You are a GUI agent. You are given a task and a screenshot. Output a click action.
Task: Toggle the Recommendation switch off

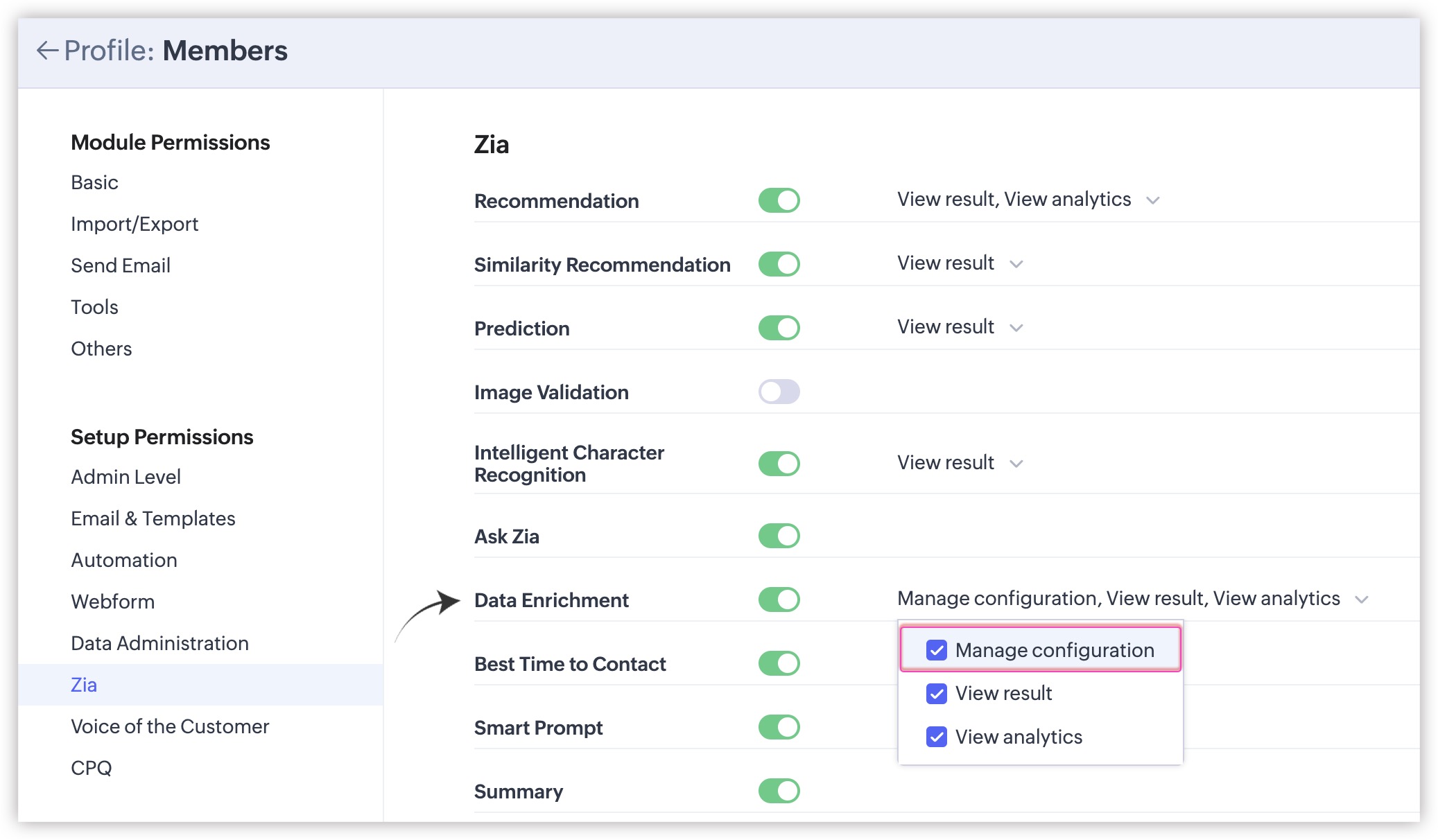point(779,200)
